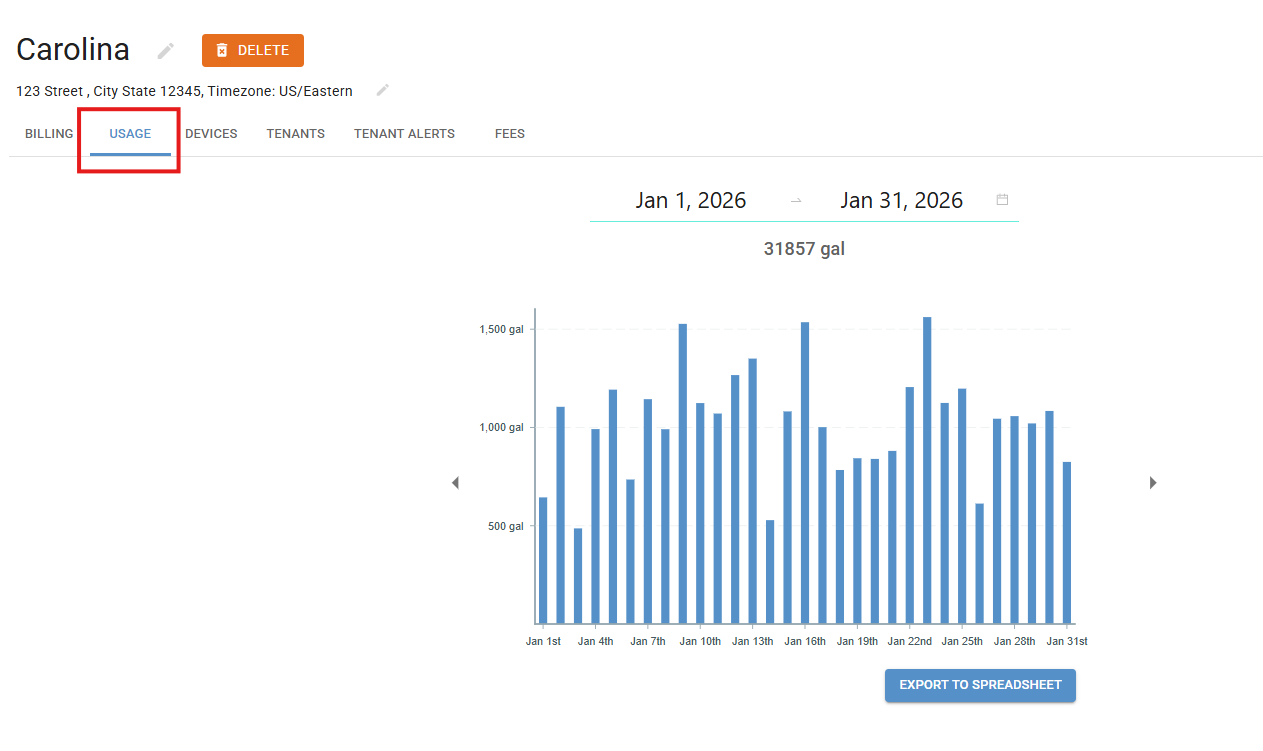The image size is (1263, 751).
Task: Open the calendar icon in date range
Action: (x=1002, y=200)
